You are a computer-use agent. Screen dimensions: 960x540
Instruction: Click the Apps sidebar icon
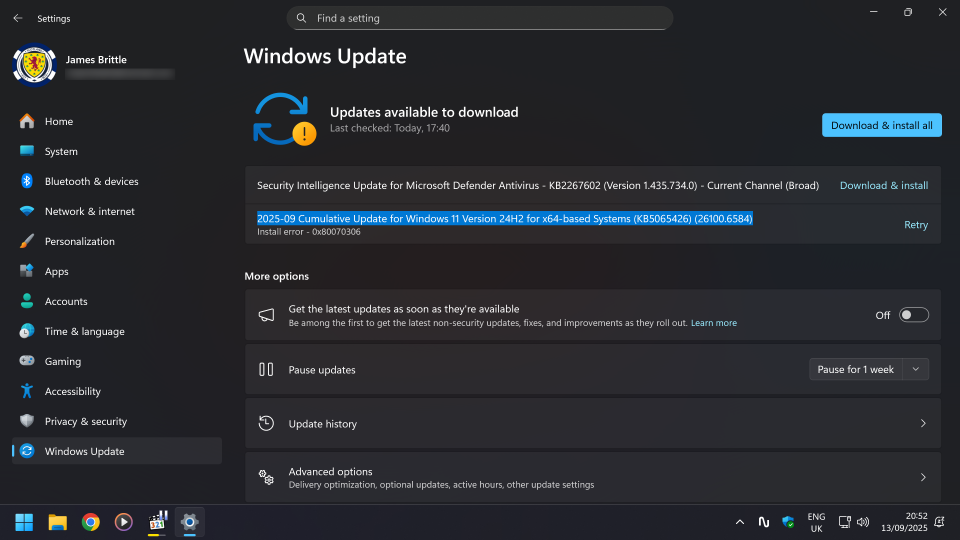click(27, 271)
